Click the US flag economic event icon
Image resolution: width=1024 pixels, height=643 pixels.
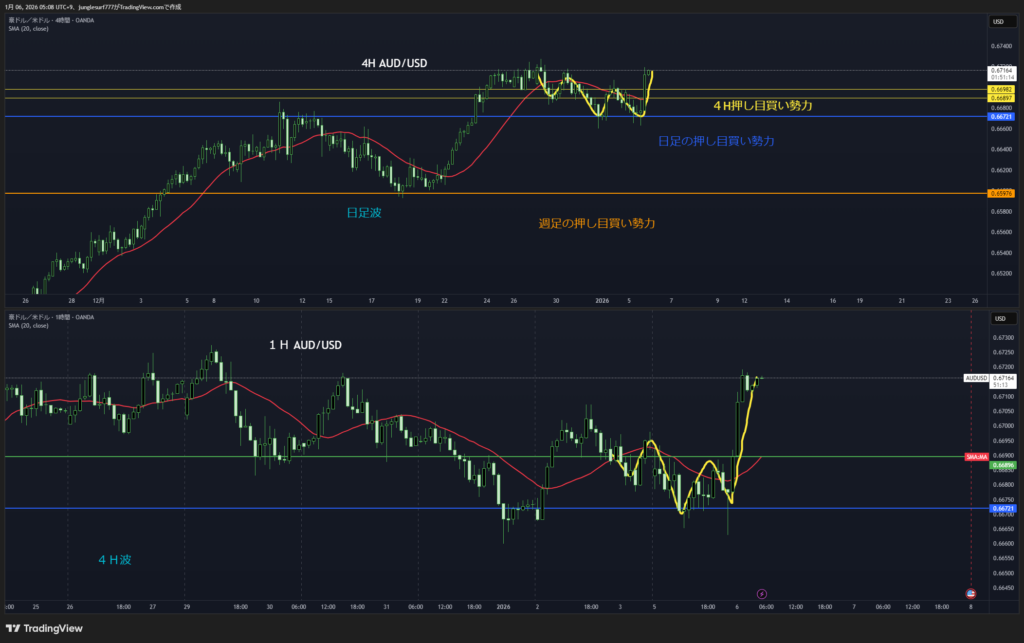[969, 593]
